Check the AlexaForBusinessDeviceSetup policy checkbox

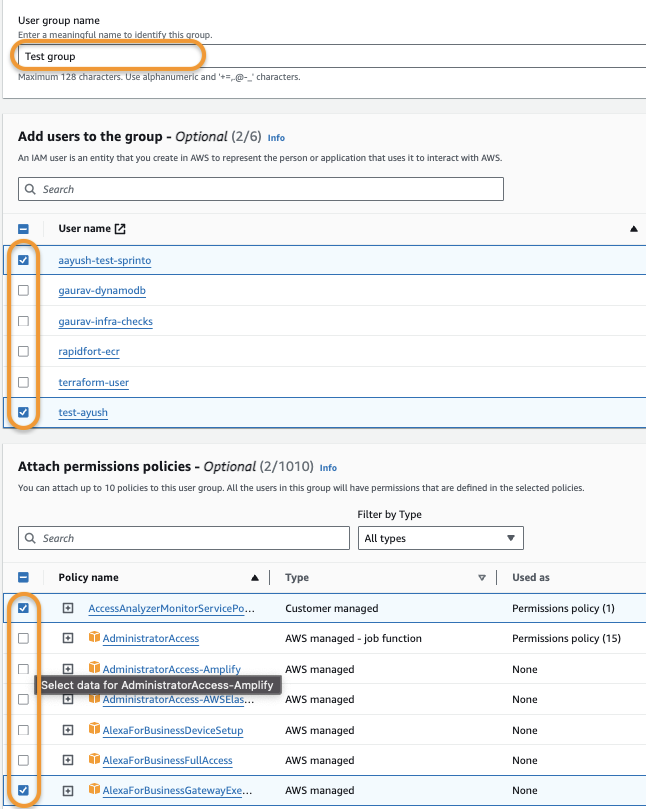pos(23,730)
